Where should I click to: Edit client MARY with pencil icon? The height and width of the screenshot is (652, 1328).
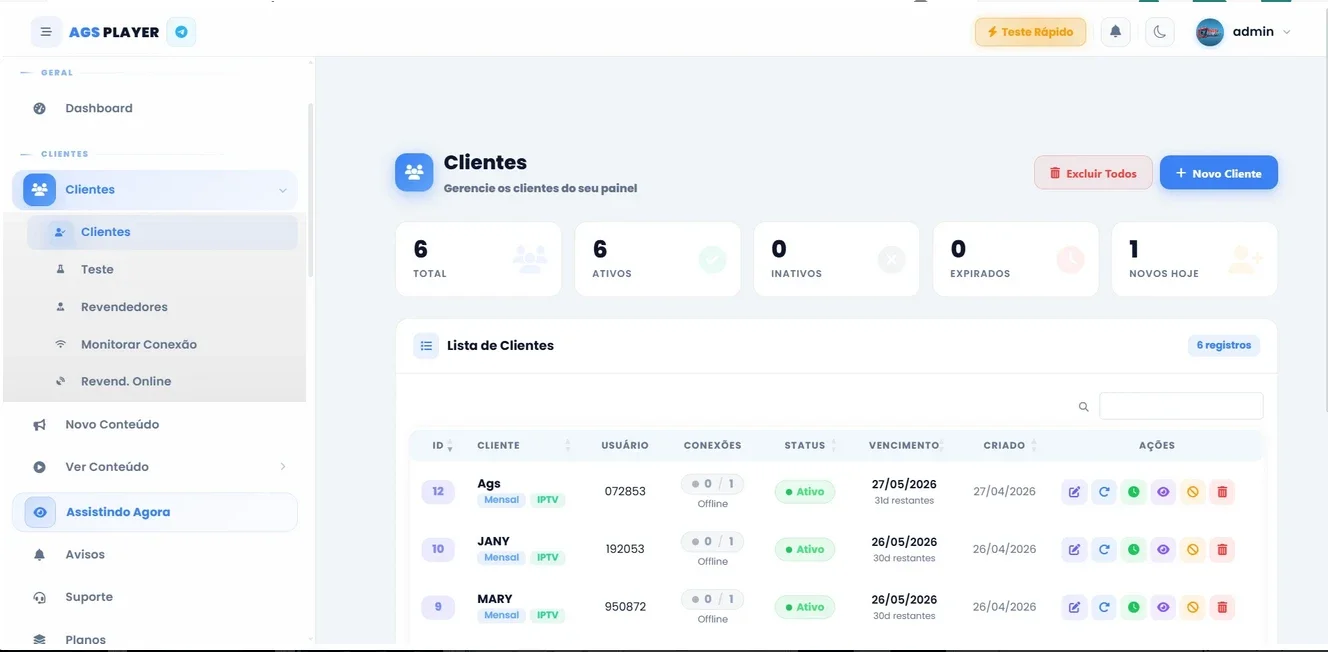[x=1074, y=607]
